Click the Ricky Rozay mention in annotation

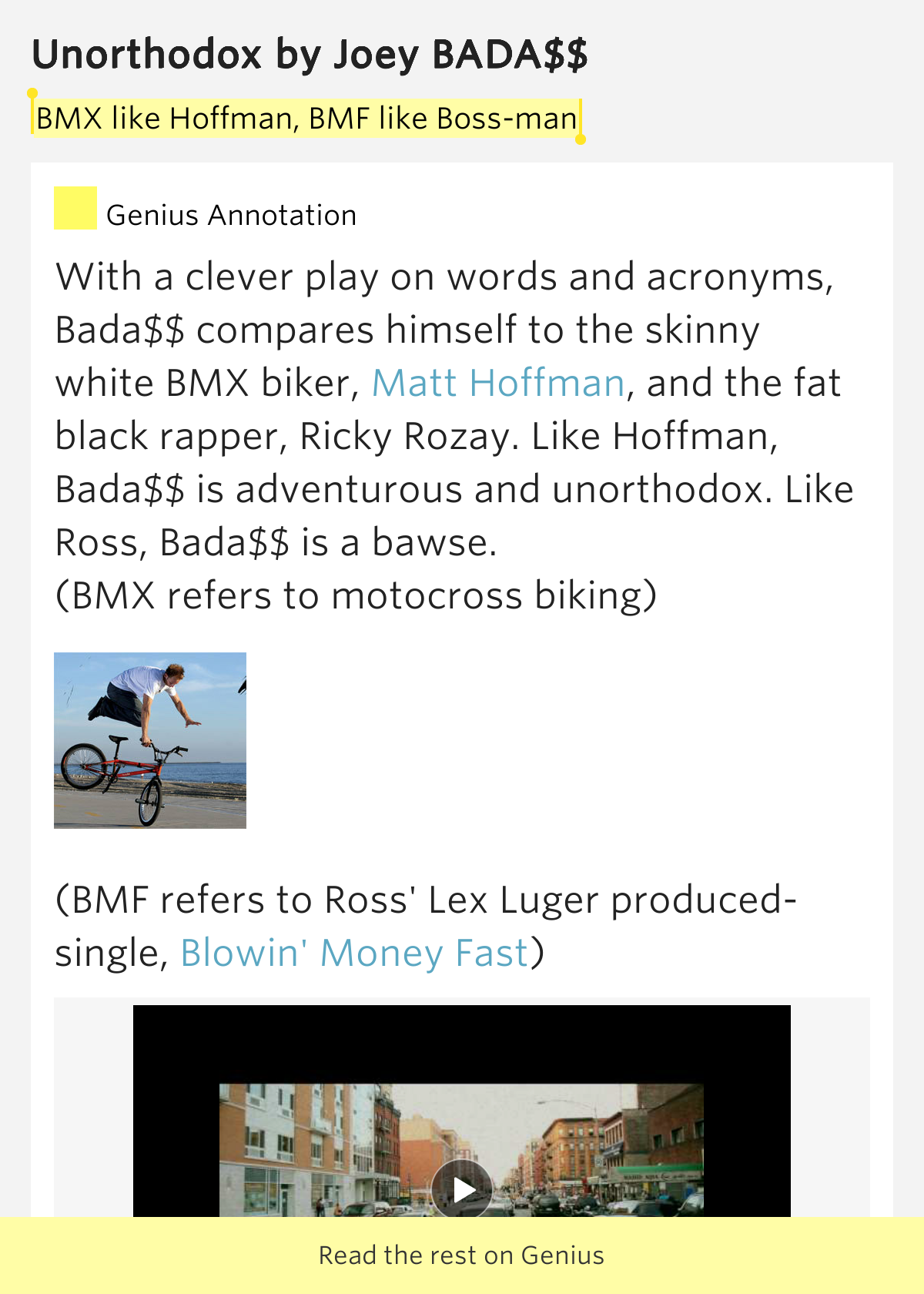(403, 437)
